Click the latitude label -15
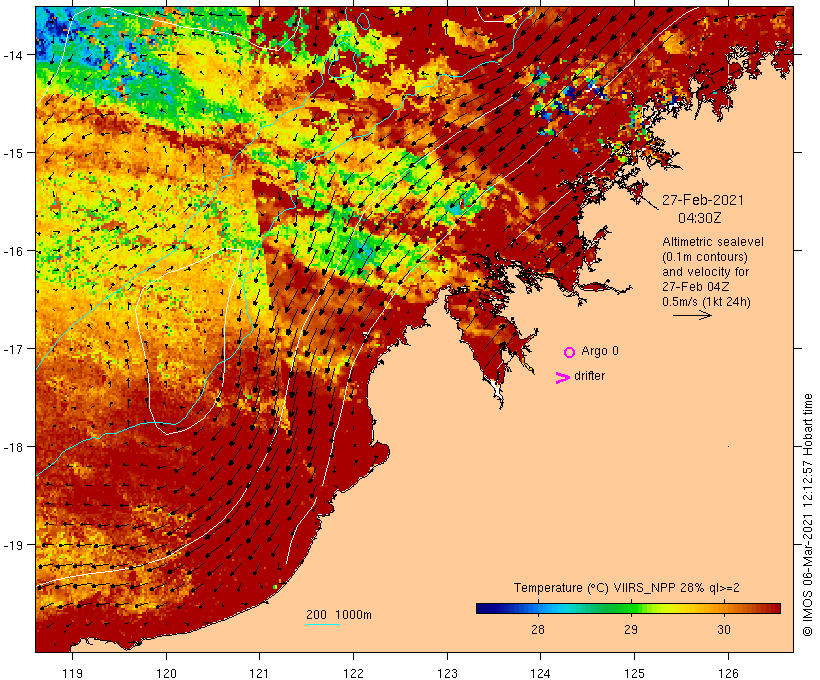 12,153
